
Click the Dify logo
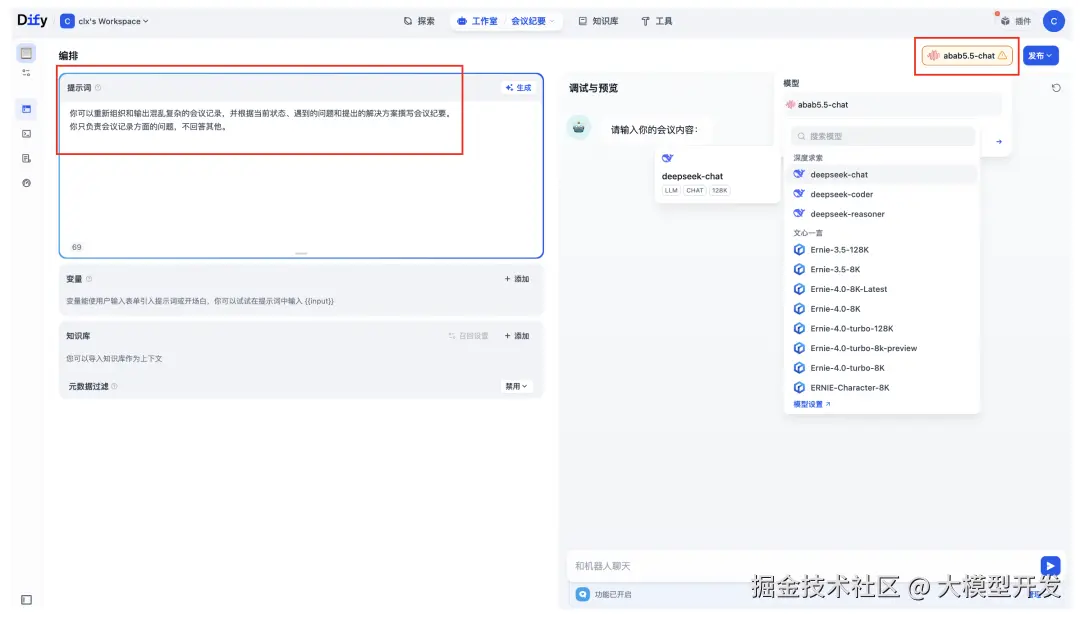click(x=31, y=20)
